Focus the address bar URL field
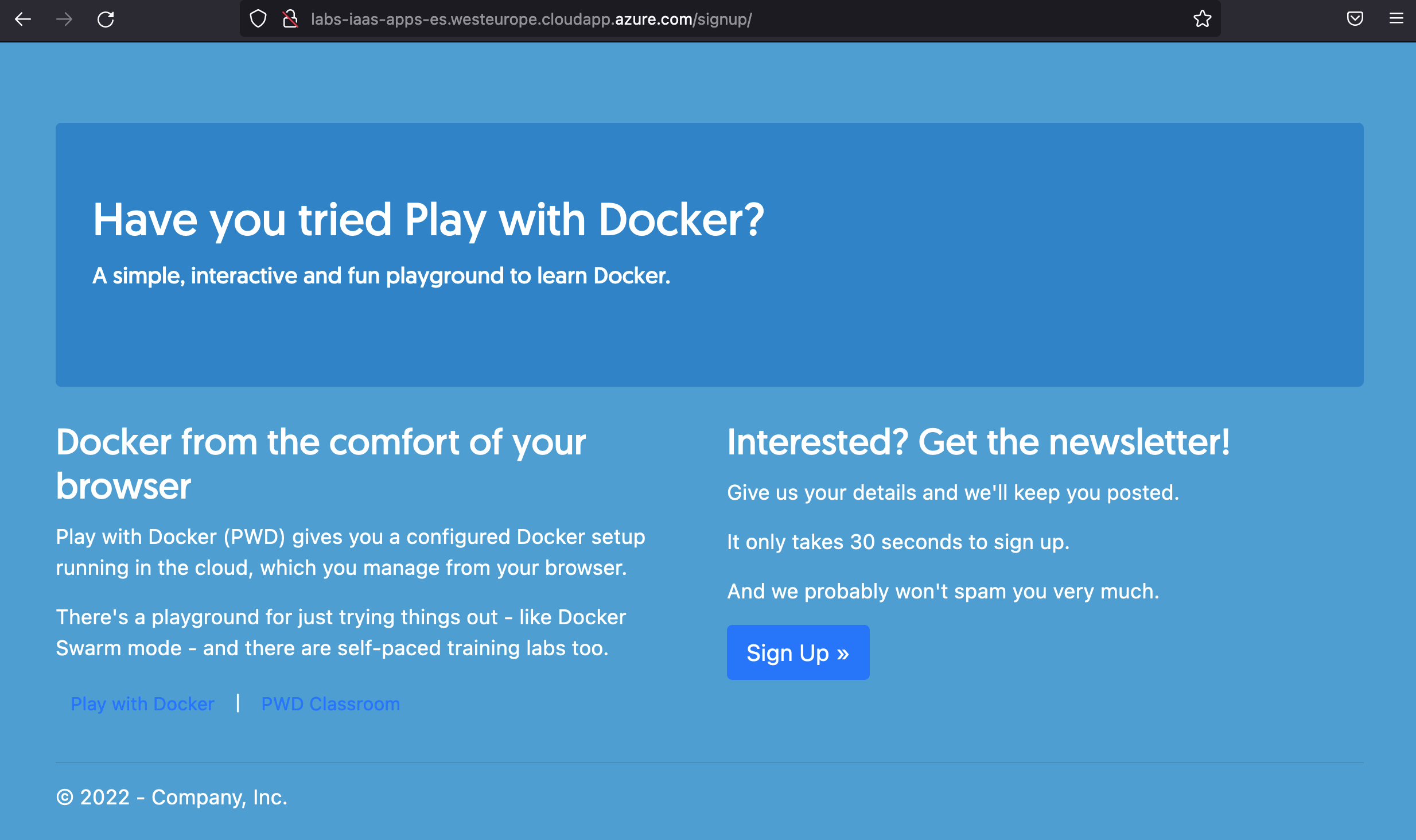The image size is (1416, 840). coord(730,19)
